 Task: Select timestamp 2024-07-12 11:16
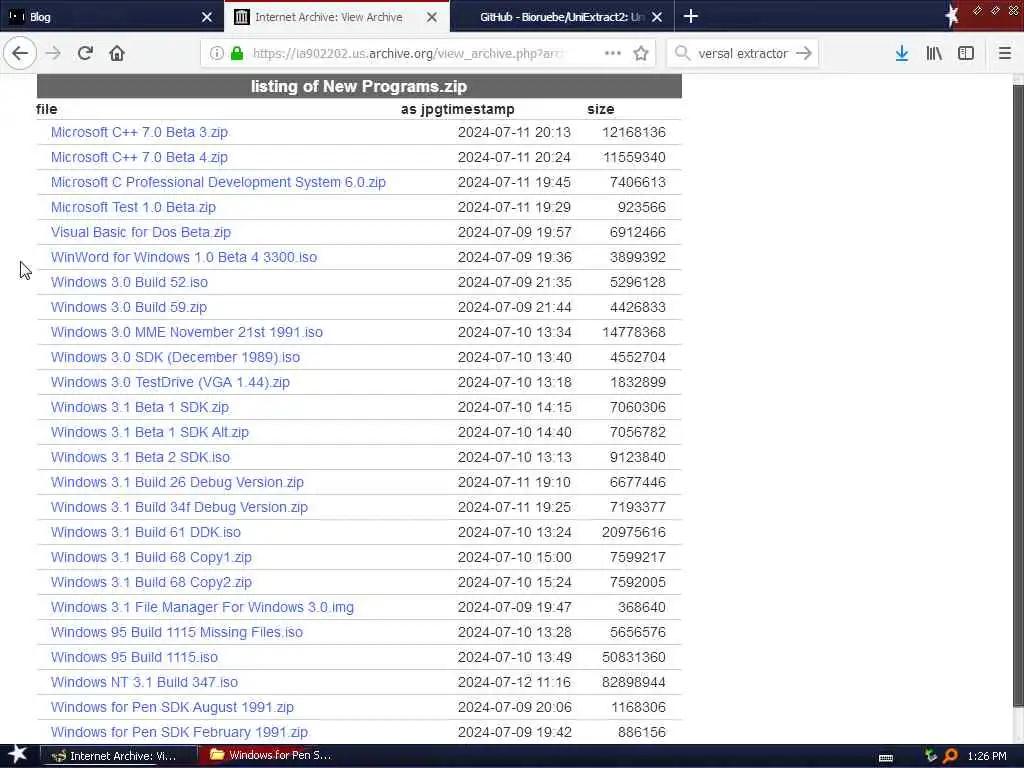point(514,682)
